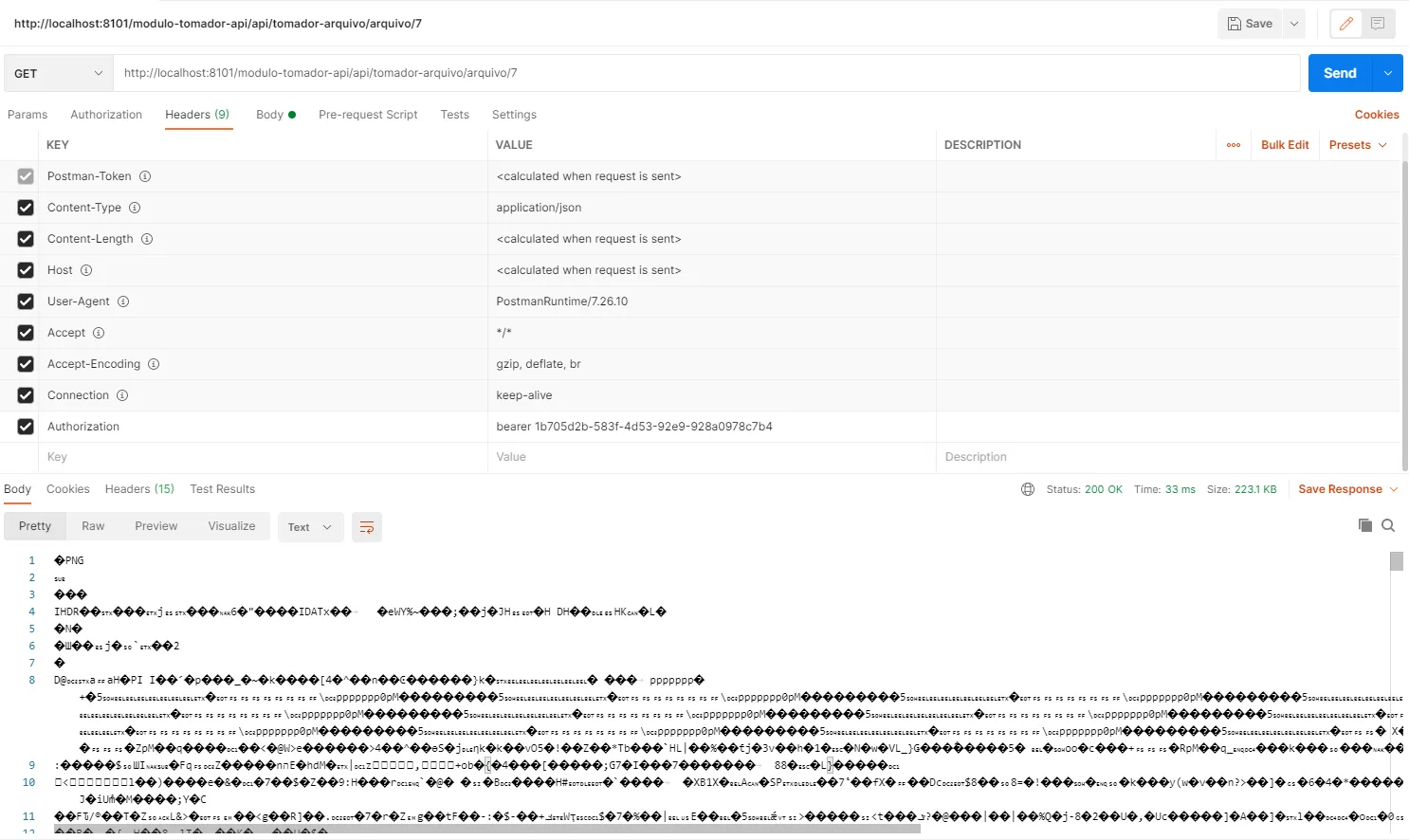Search the response body with magnifier icon
This screenshot has height=840, width=1409.
click(x=1388, y=525)
